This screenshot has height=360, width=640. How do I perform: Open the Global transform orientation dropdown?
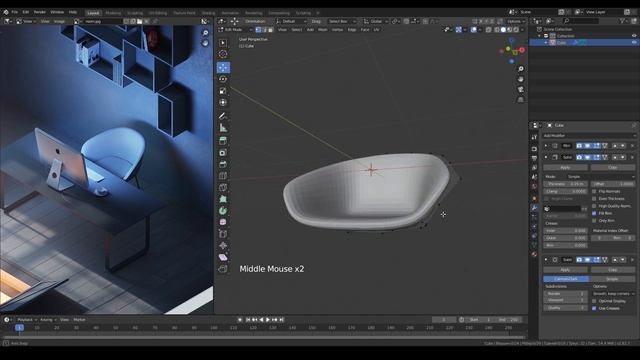click(375, 21)
